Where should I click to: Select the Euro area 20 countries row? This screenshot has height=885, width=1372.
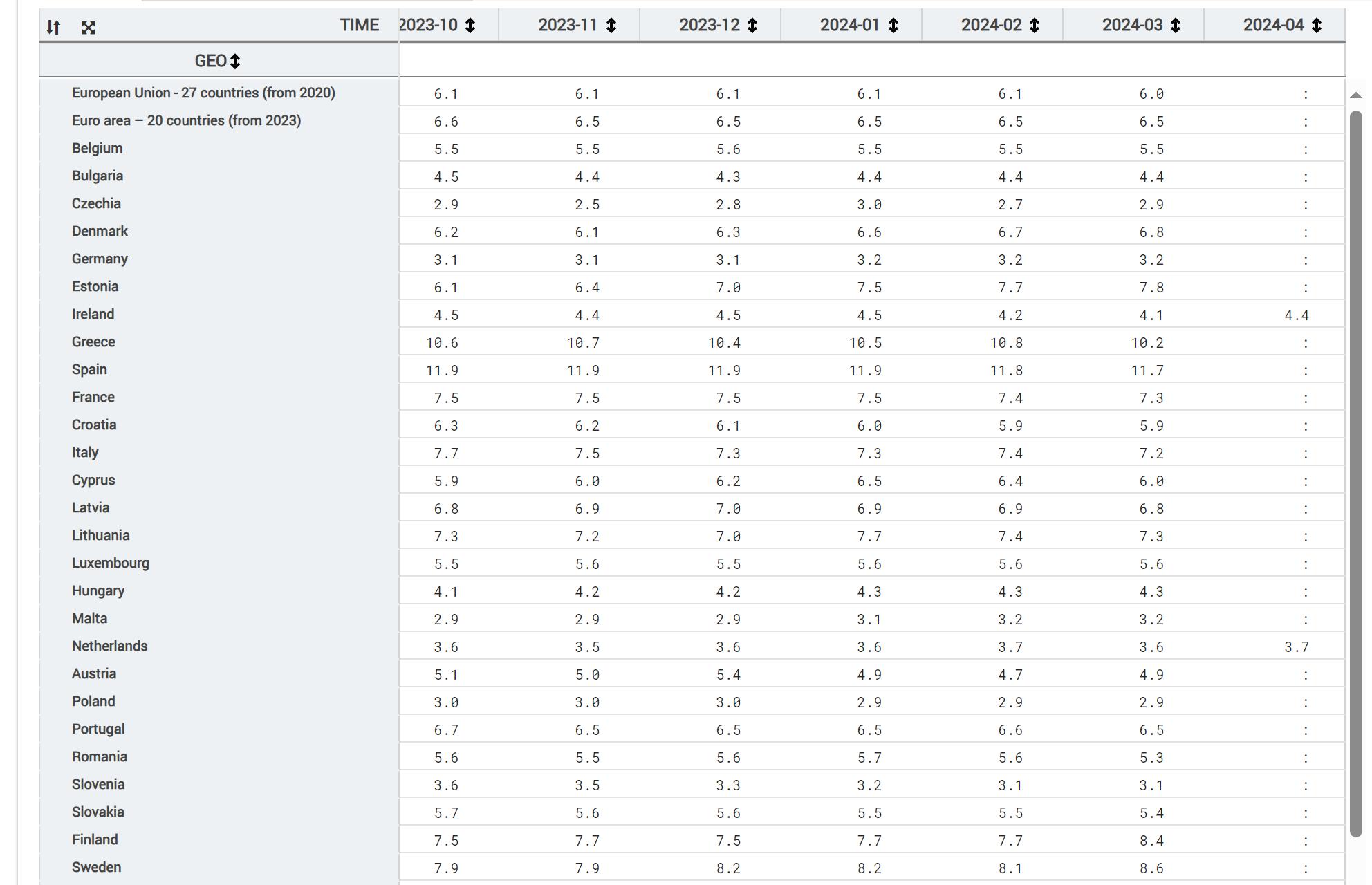click(x=186, y=120)
